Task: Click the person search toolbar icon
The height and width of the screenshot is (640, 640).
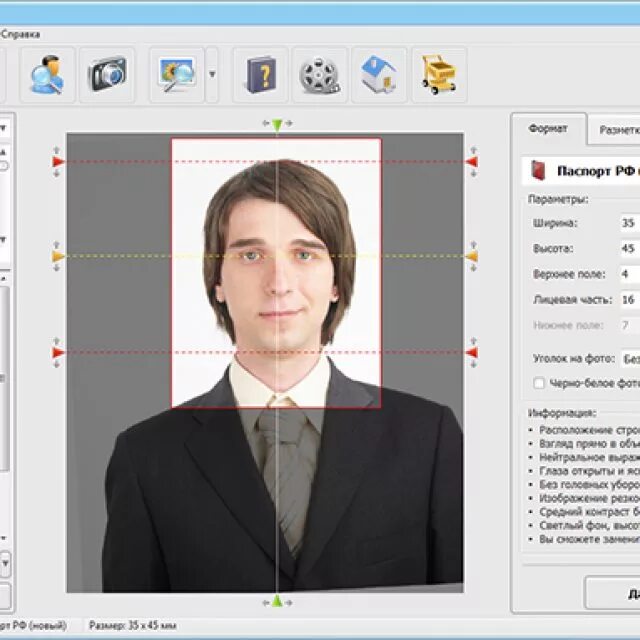Action: click(47, 75)
